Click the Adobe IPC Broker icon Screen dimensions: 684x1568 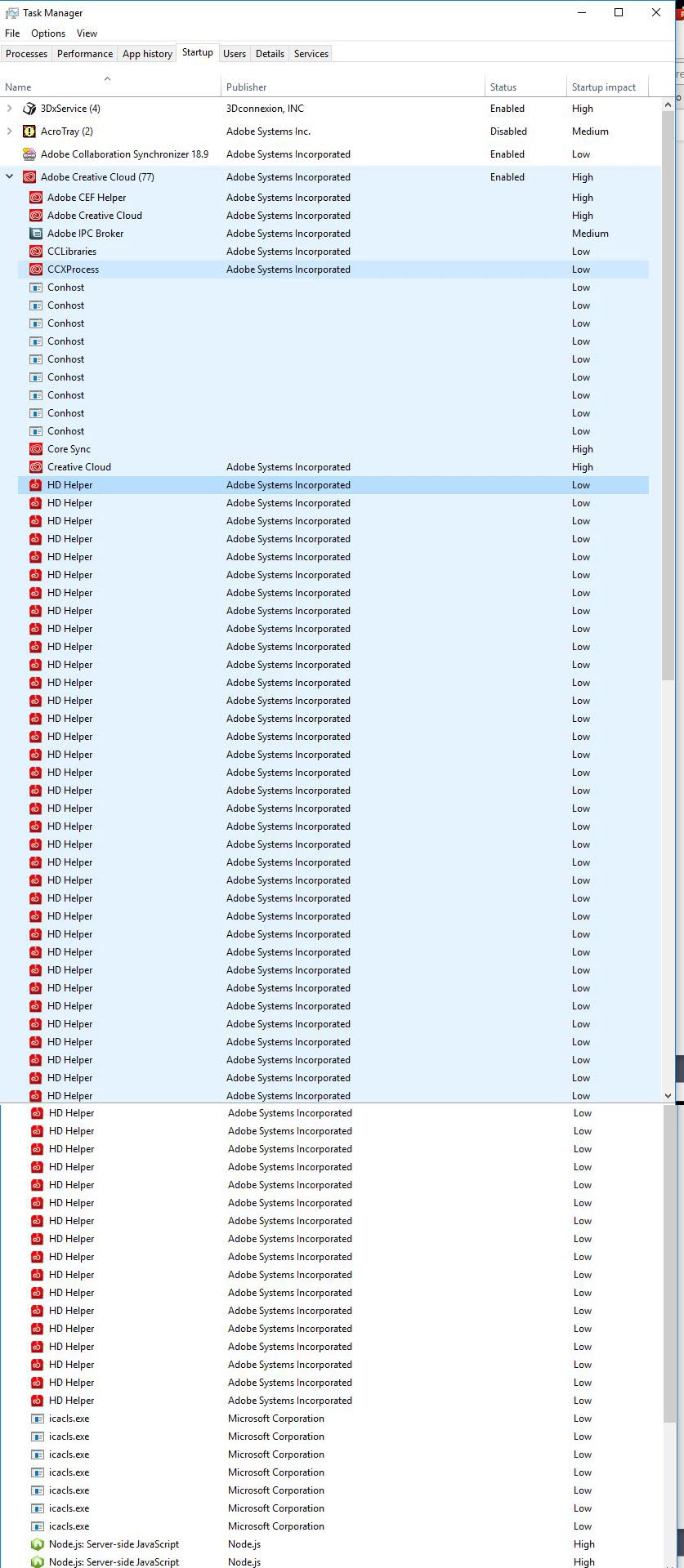(x=36, y=234)
